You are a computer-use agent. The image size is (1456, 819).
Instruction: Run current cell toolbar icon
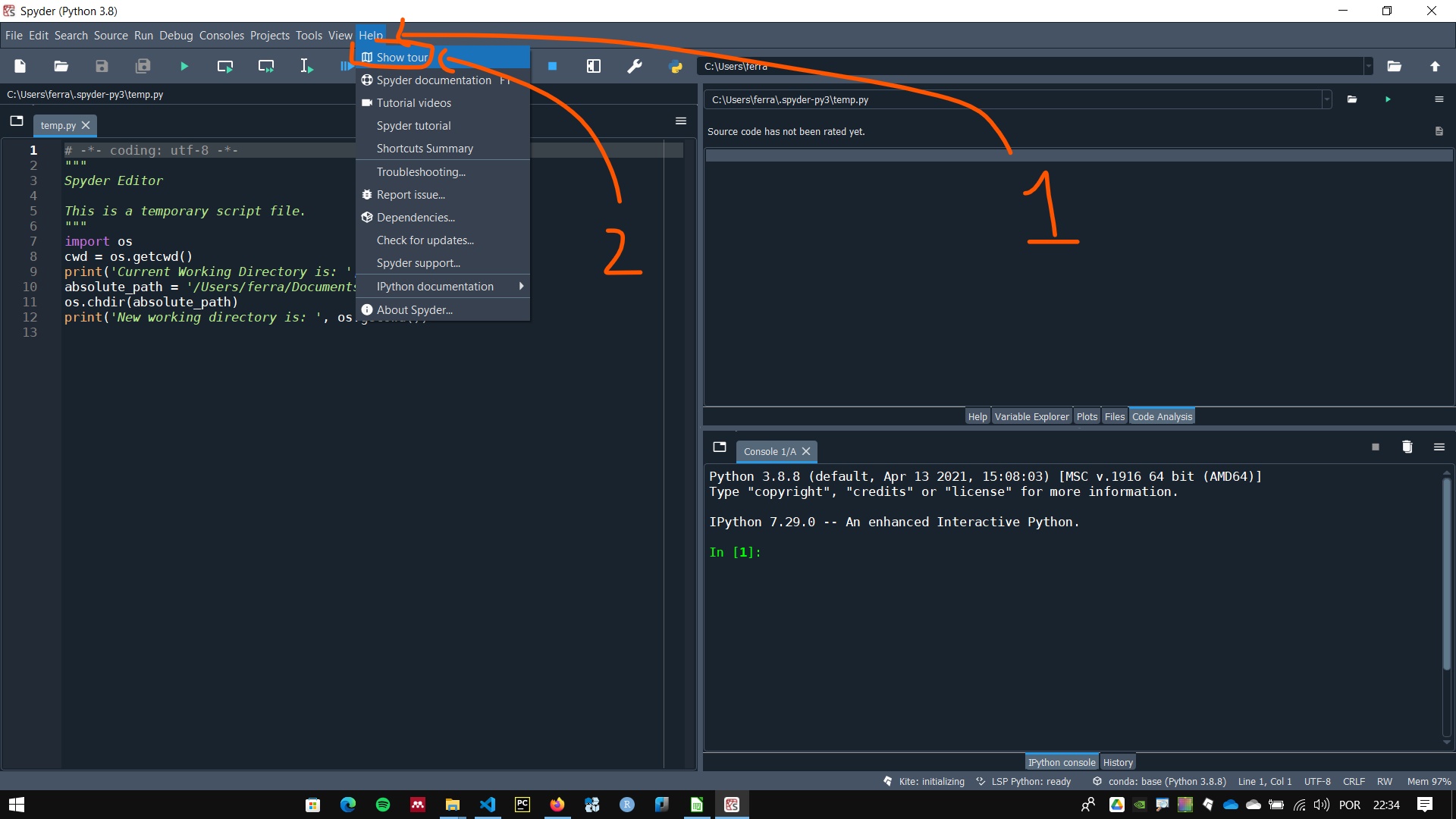[x=225, y=67]
